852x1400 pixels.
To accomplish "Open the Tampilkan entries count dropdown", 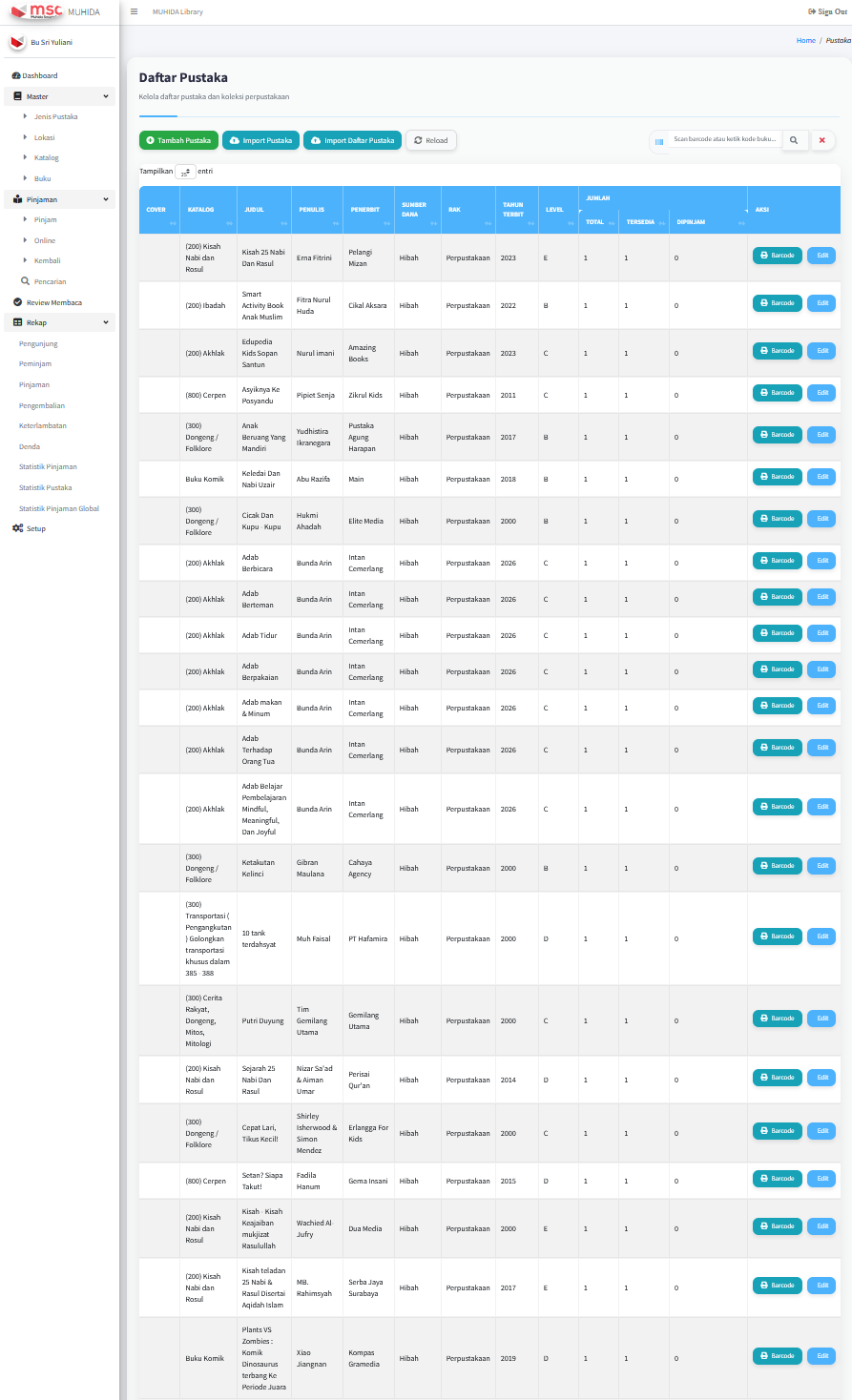I will [185, 172].
